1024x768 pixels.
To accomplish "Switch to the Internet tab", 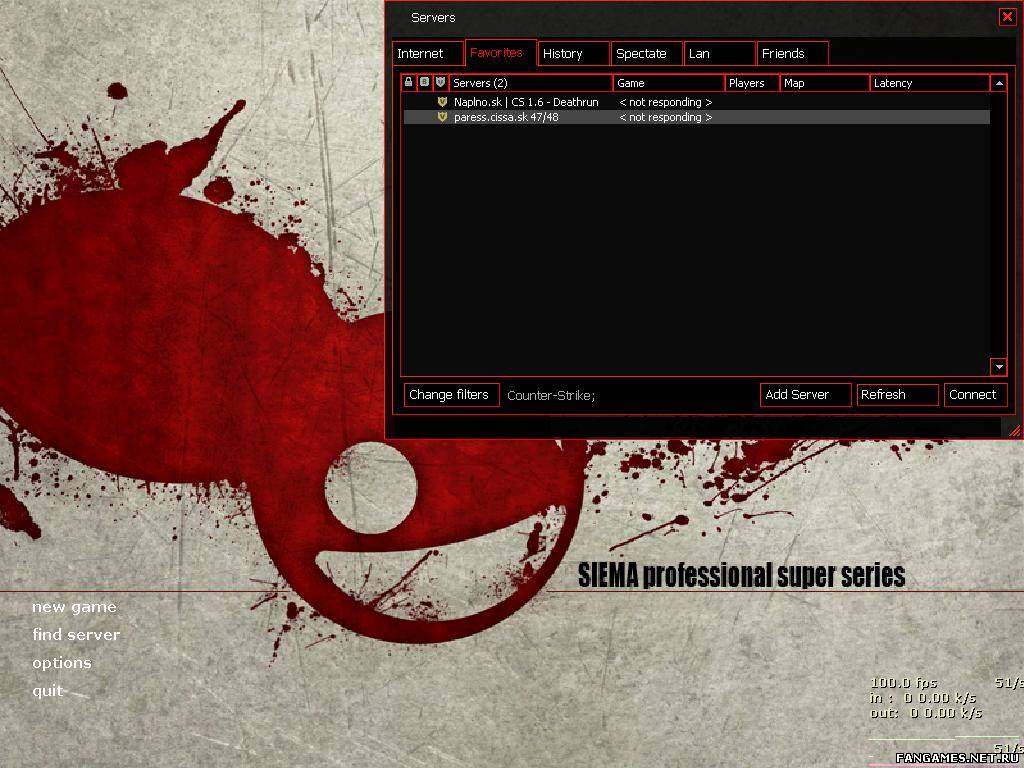I will click(428, 54).
